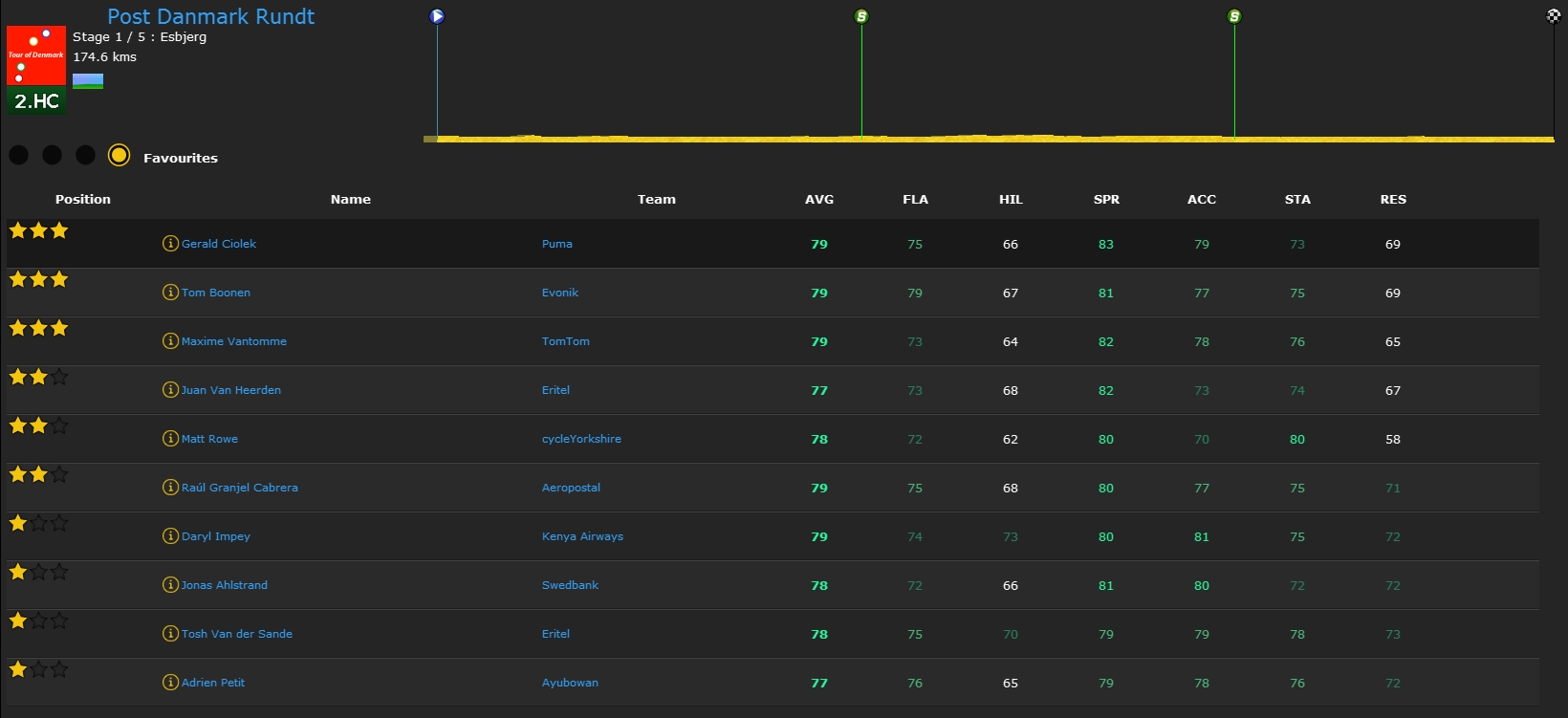Click Daryl Impey's ACC value 81

tap(1202, 536)
